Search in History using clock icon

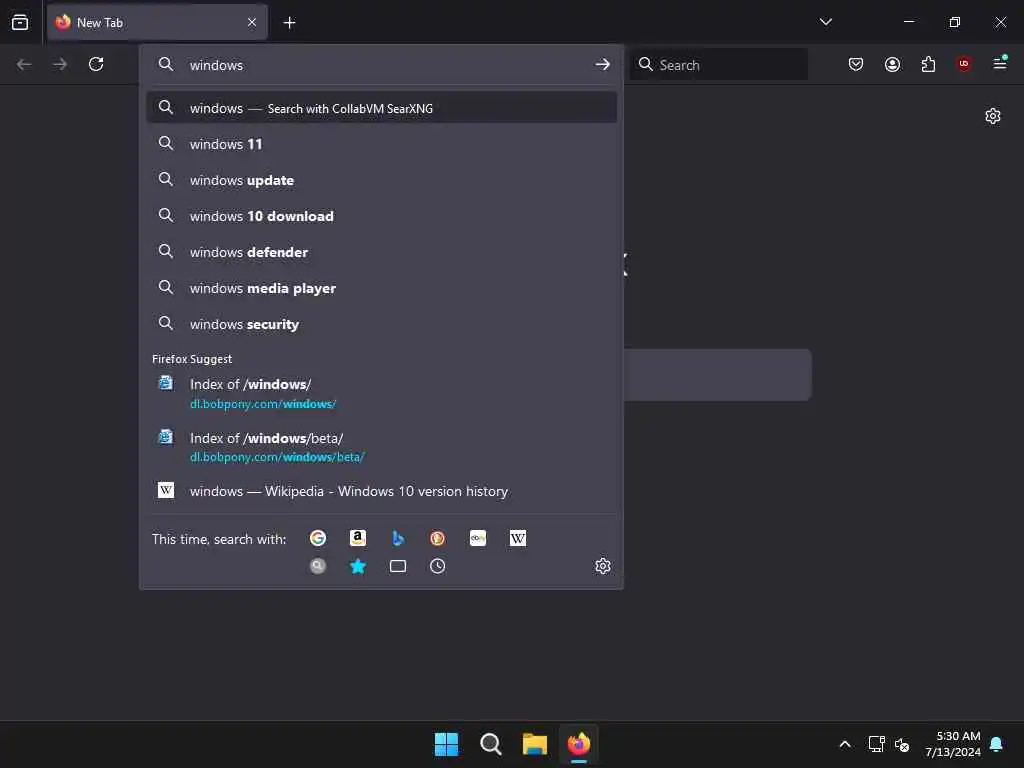(x=438, y=566)
